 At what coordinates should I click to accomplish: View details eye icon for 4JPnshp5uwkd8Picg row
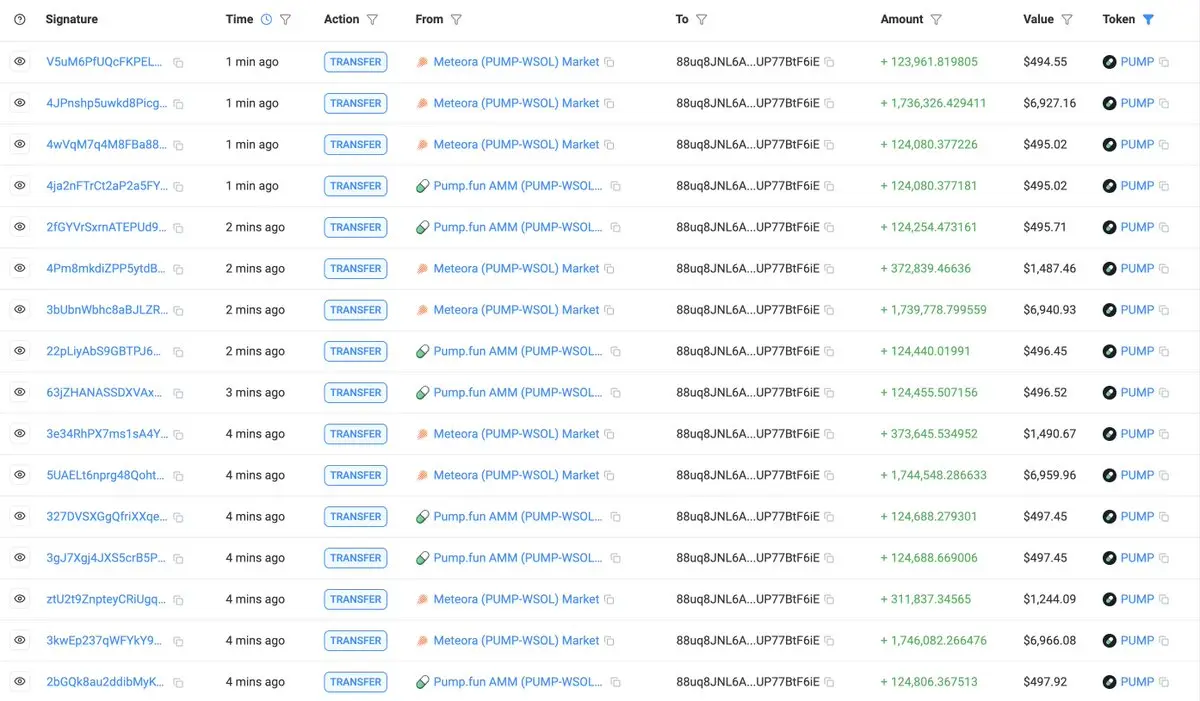pos(20,103)
